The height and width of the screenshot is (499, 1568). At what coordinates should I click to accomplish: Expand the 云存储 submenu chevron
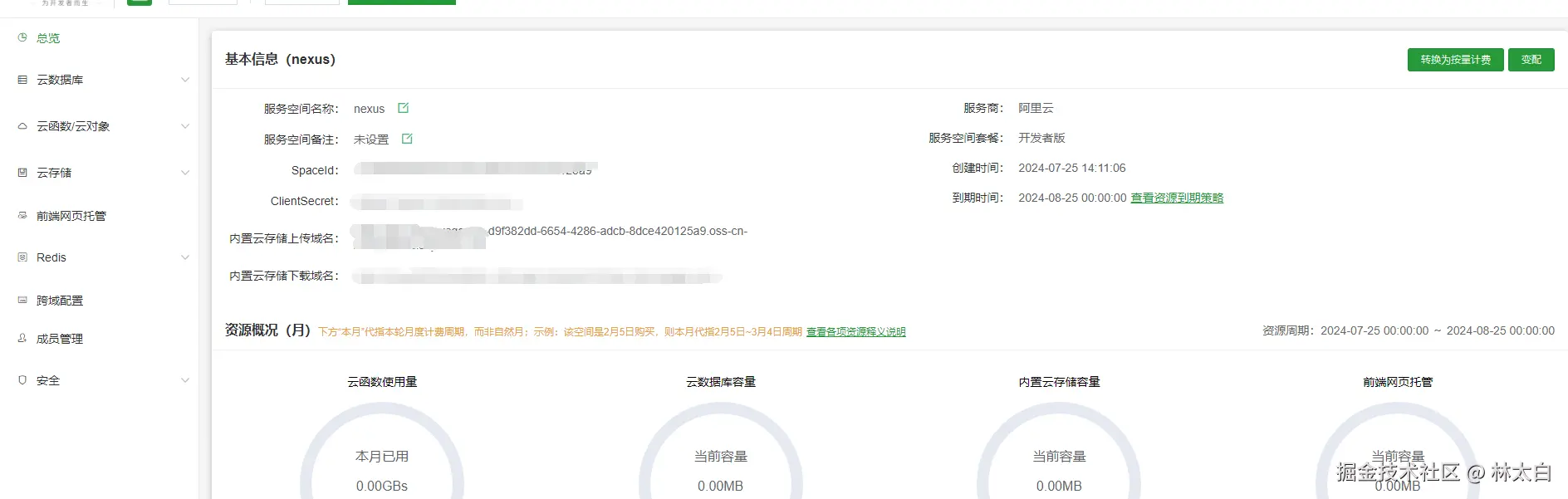click(x=185, y=173)
